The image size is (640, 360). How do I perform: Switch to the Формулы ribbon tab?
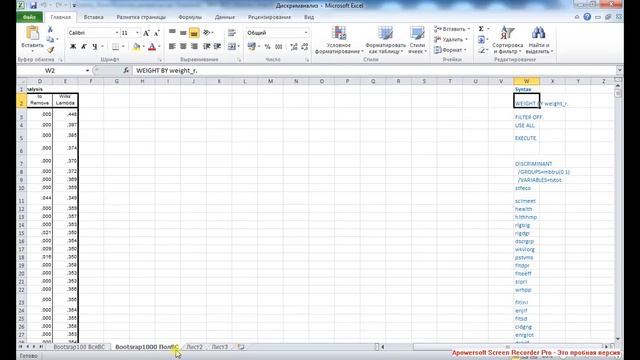[x=190, y=17]
